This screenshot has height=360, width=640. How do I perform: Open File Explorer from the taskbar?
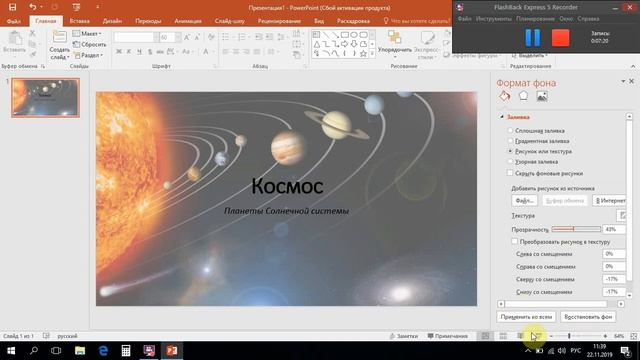coord(80,351)
